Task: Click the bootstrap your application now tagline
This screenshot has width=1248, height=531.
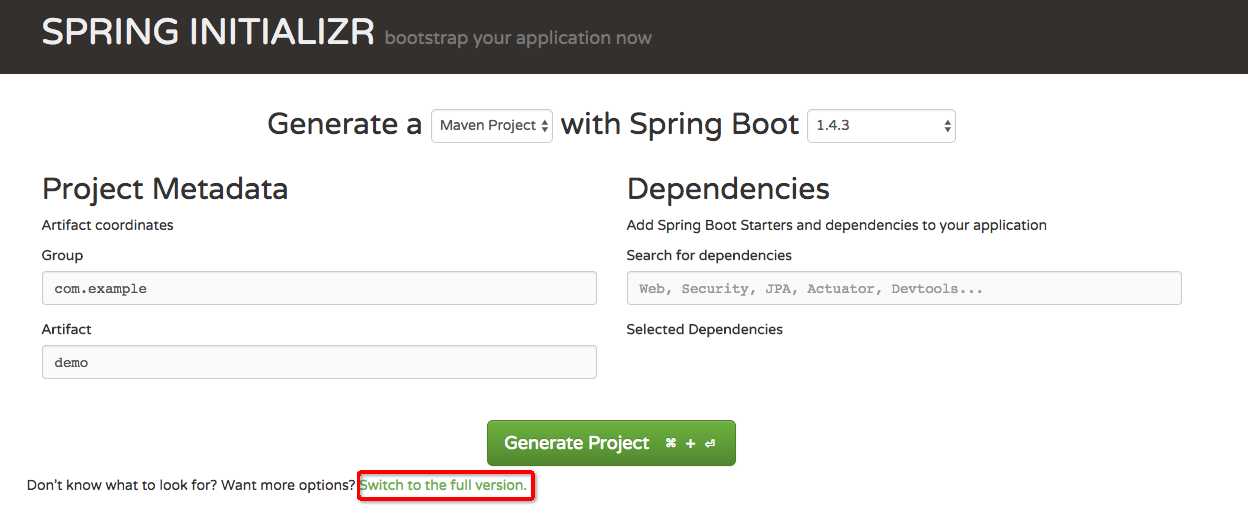Action: pyautogui.click(x=518, y=38)
